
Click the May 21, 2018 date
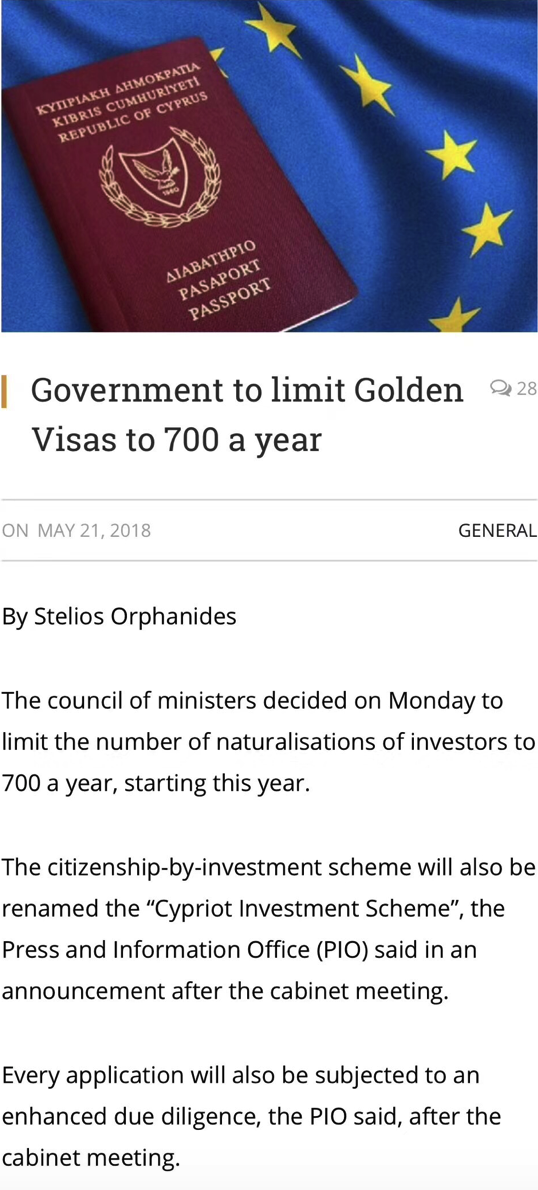point(94,530)
